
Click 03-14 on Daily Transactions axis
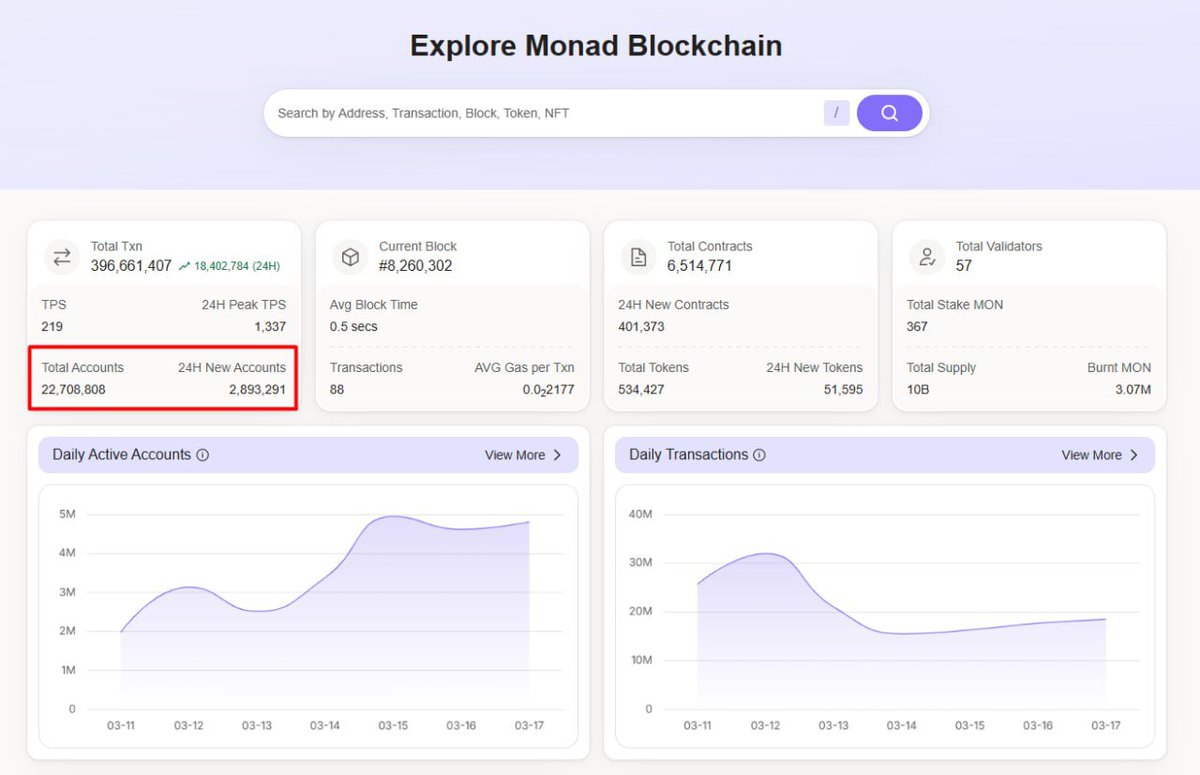(901, 725)
